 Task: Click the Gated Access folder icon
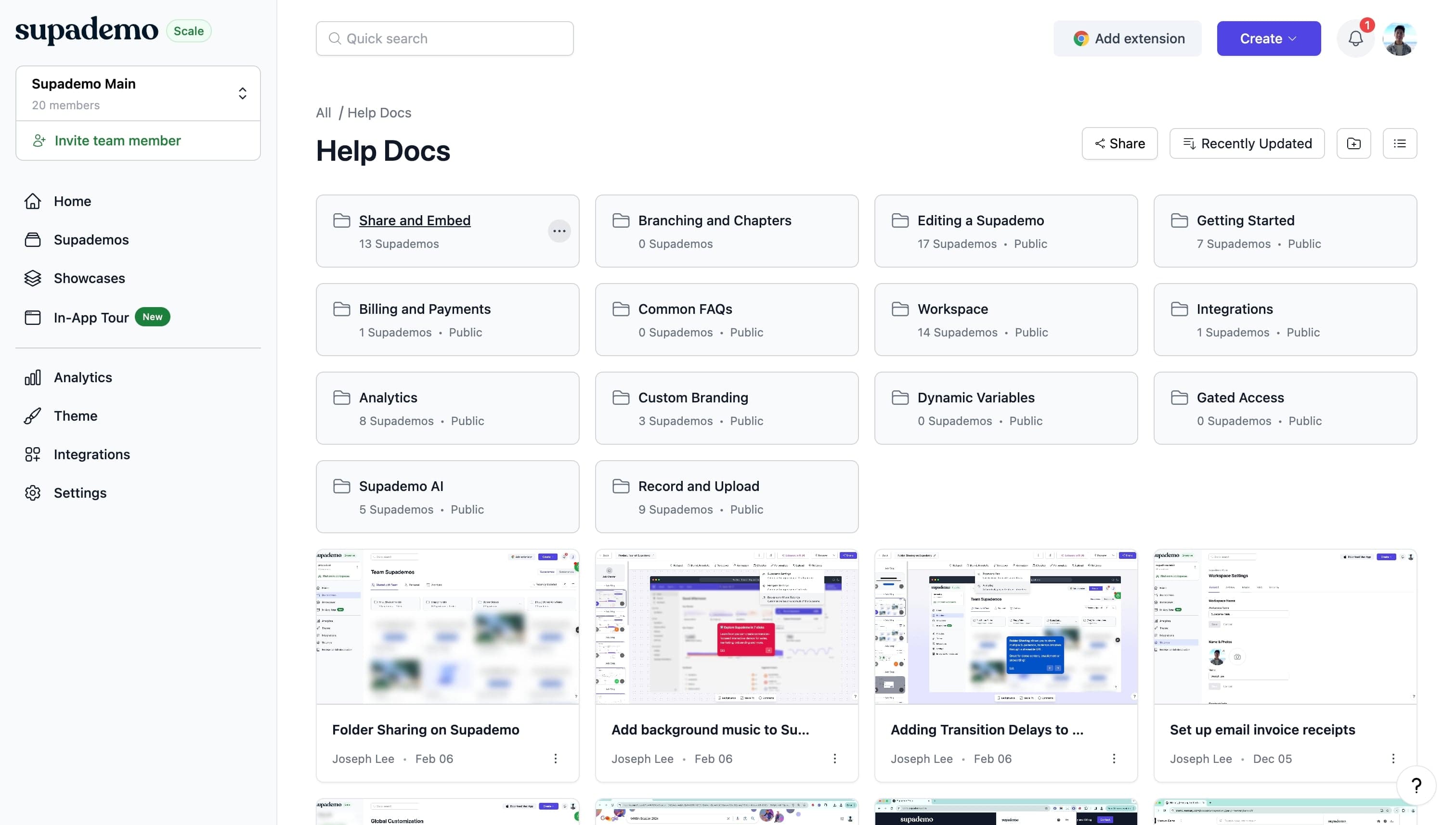tap(1179, 398)
